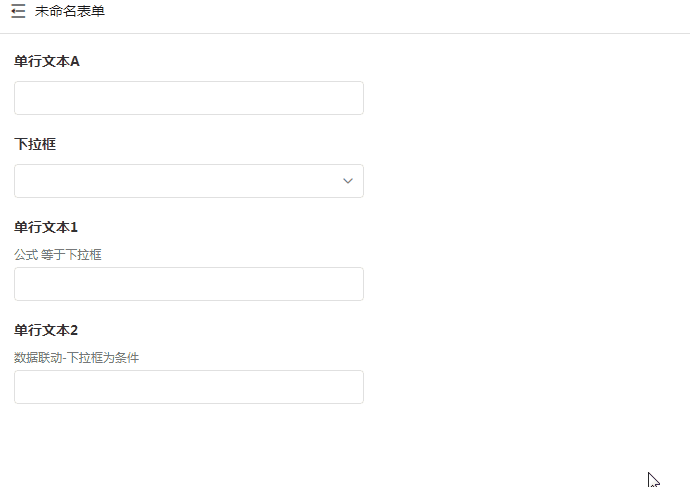
Task: Click the 单行文本2 field label
Action: coord(46,330)
